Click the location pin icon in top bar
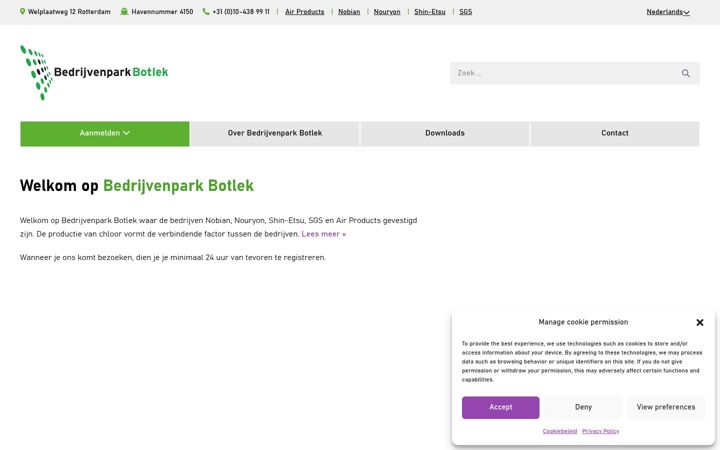Image resolution: width=720 pixels, height=450 pixels. [x=22, y=11]
